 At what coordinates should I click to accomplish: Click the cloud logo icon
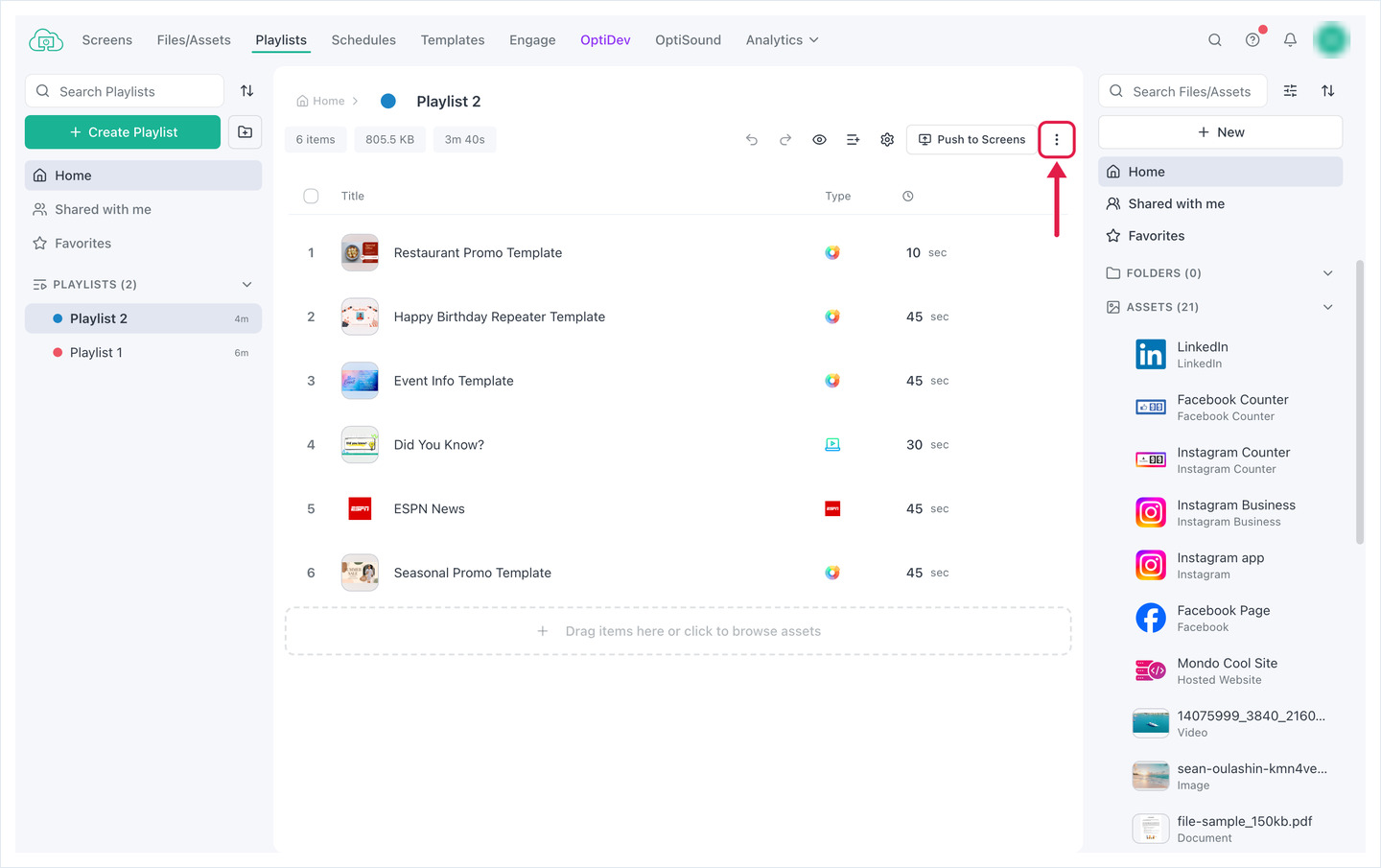(x=46, y=40)
